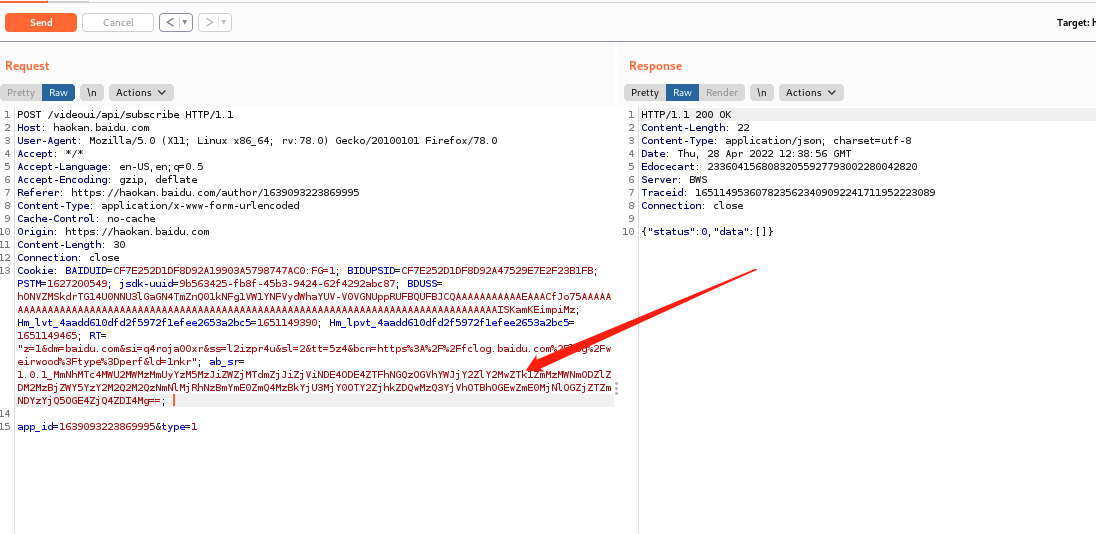The image size is (1096, 534).
Task: Switch Request view to Pretty tab
Action: click(21, 92)
